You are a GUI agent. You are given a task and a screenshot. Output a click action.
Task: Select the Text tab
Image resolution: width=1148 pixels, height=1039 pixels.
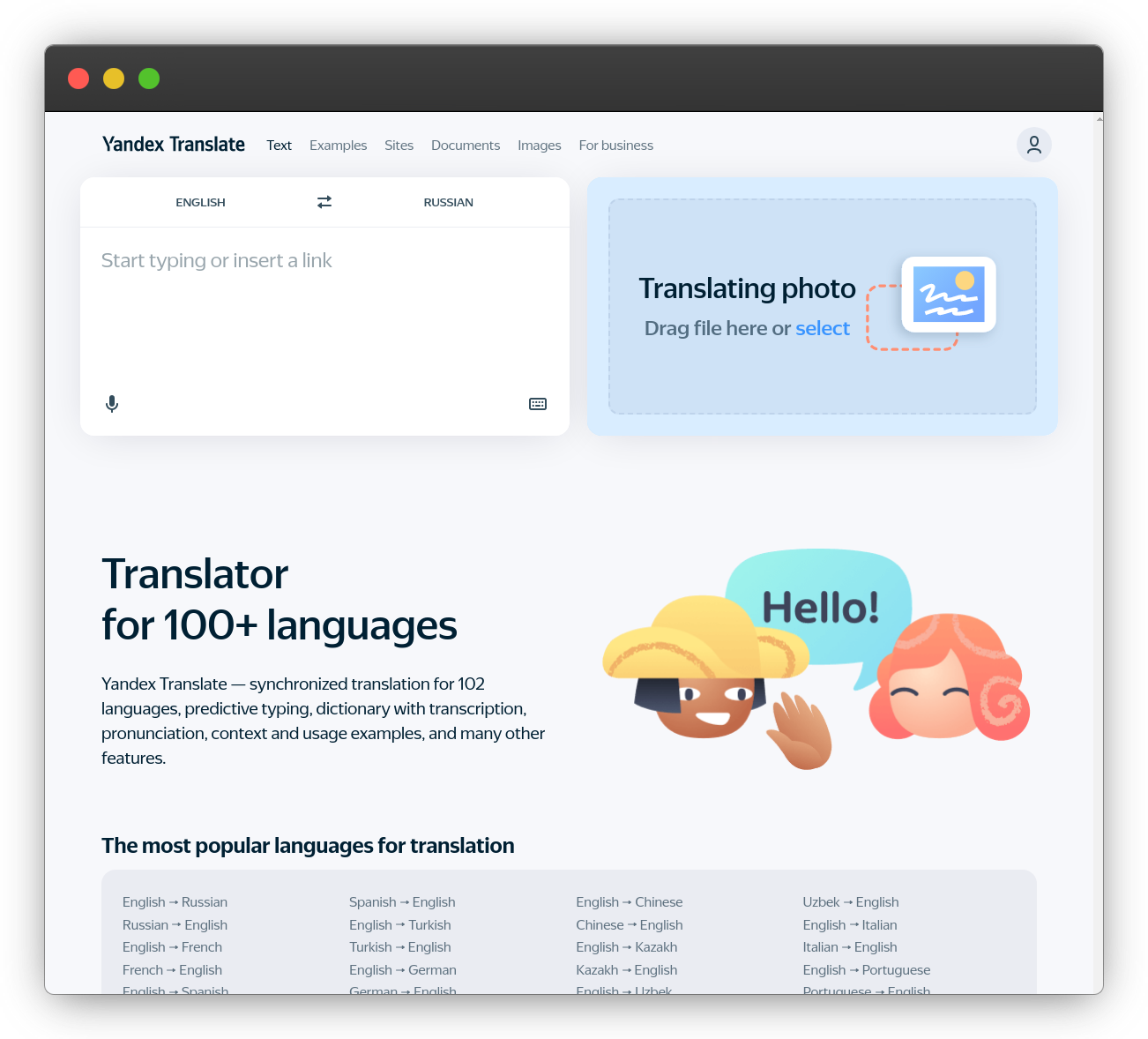pos(279,146)
